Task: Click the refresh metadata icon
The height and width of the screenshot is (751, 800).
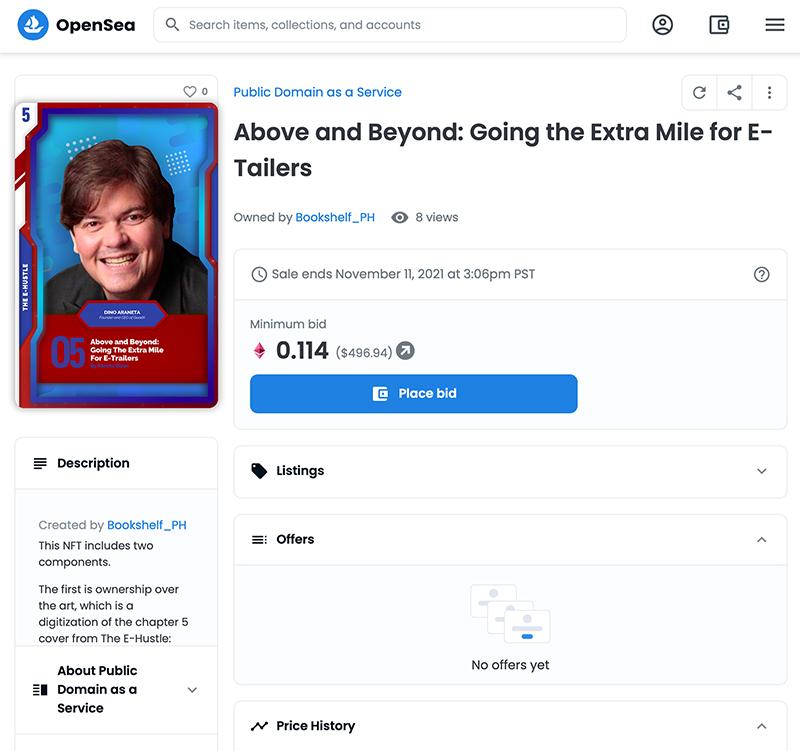Action: coord(699,93)
